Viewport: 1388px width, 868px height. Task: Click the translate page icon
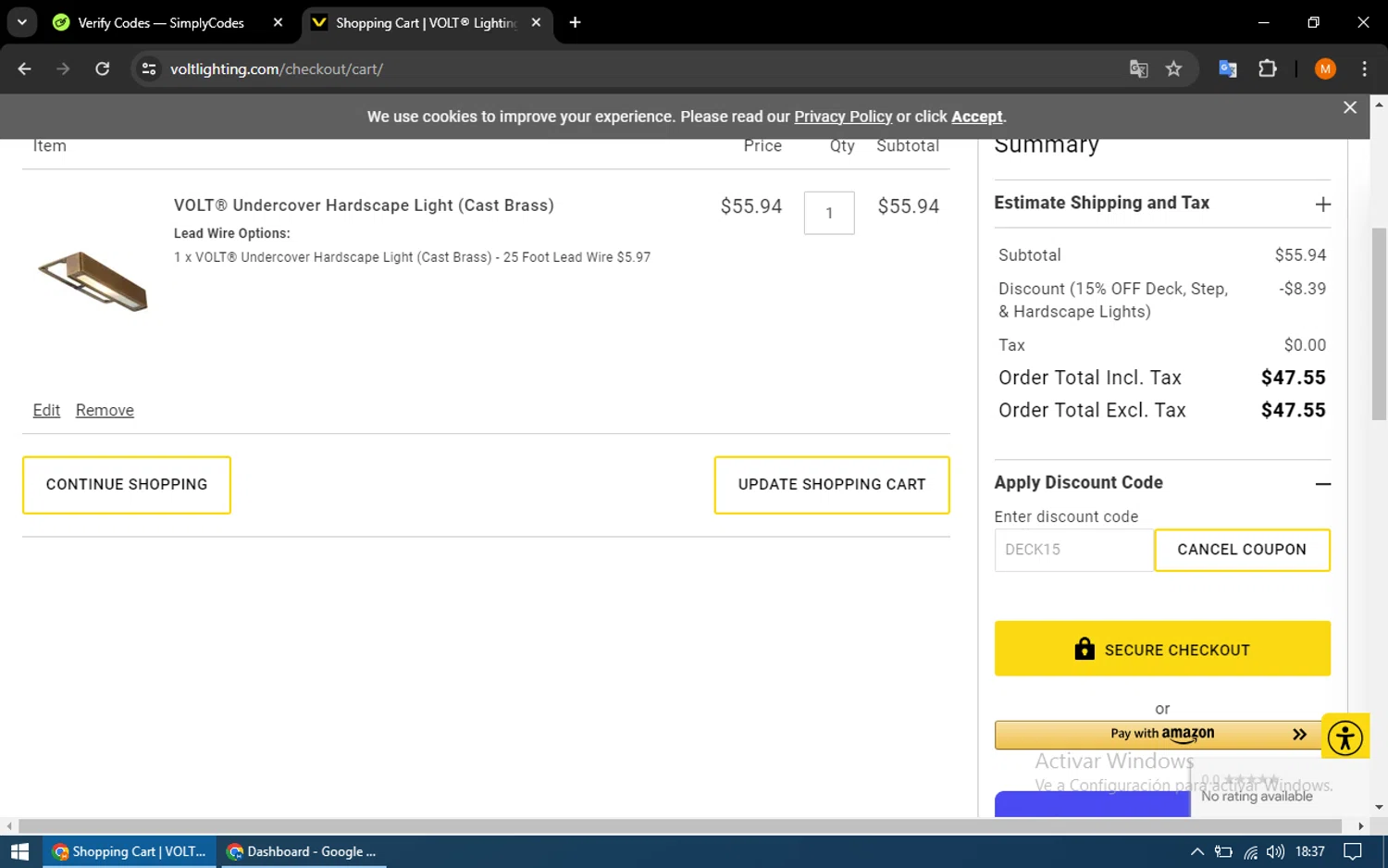1138,68
